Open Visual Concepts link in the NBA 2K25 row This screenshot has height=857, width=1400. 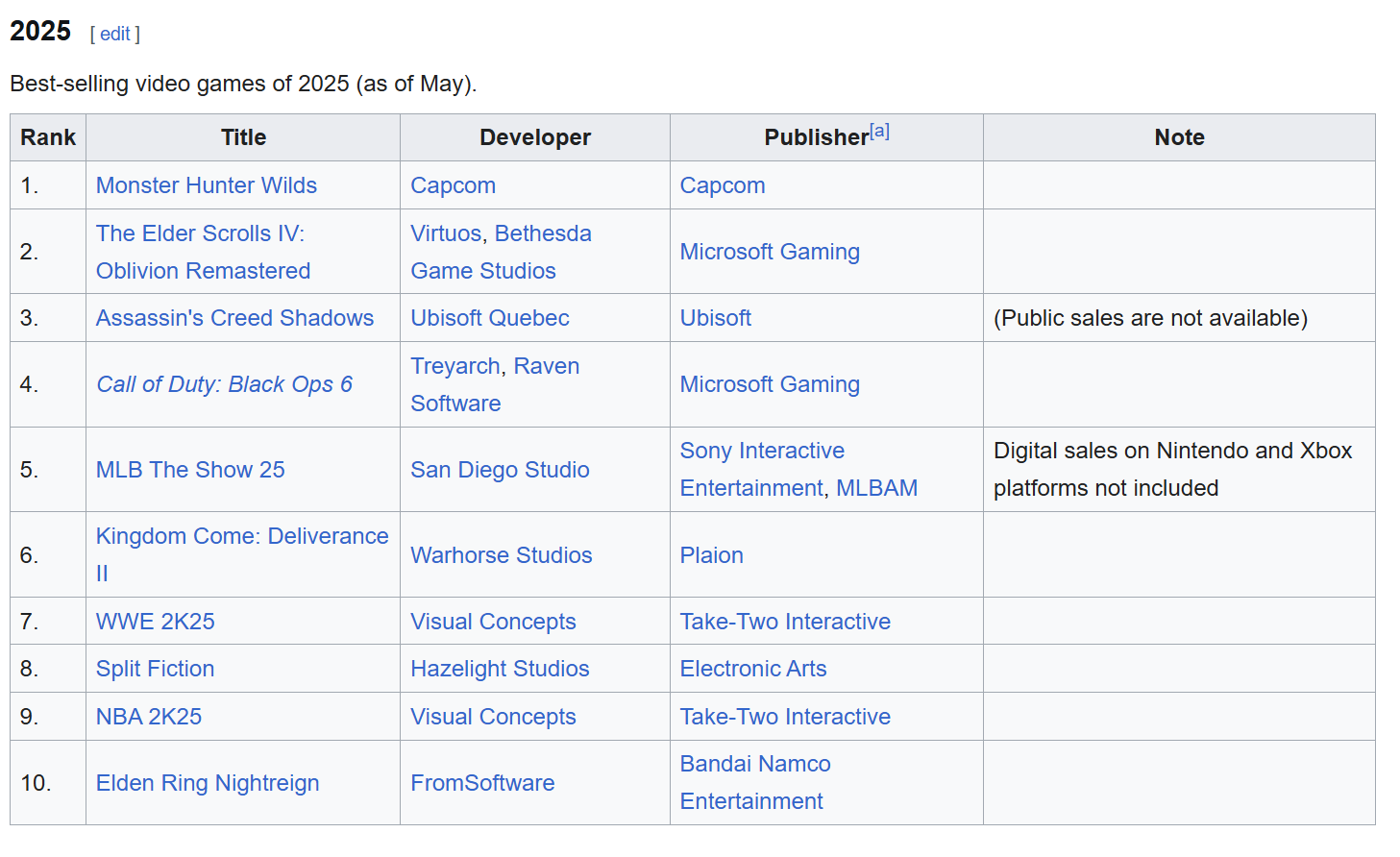tap(493, 717)
